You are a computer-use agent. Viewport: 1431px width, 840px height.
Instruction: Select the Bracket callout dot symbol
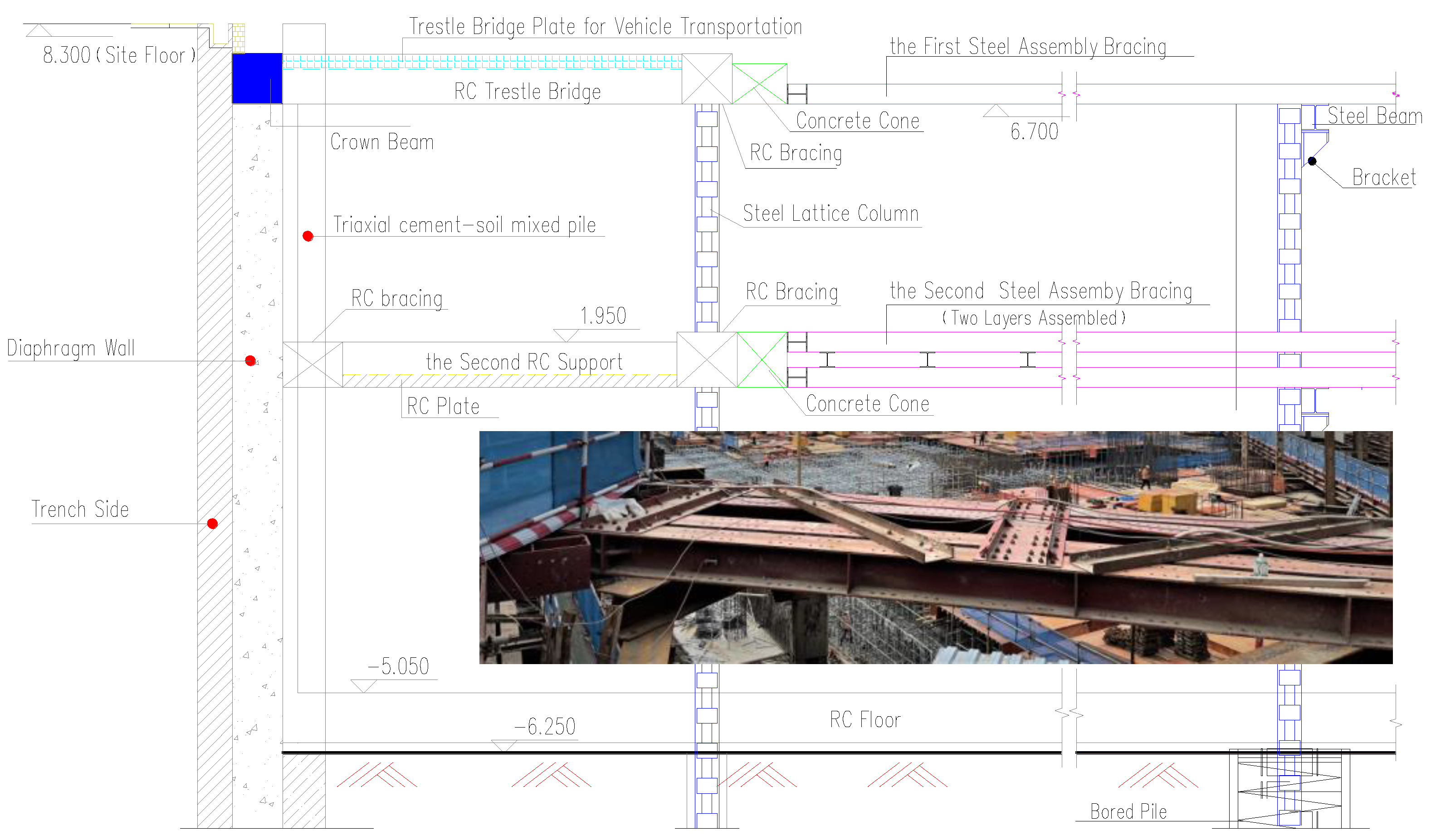pos(1312,162)
